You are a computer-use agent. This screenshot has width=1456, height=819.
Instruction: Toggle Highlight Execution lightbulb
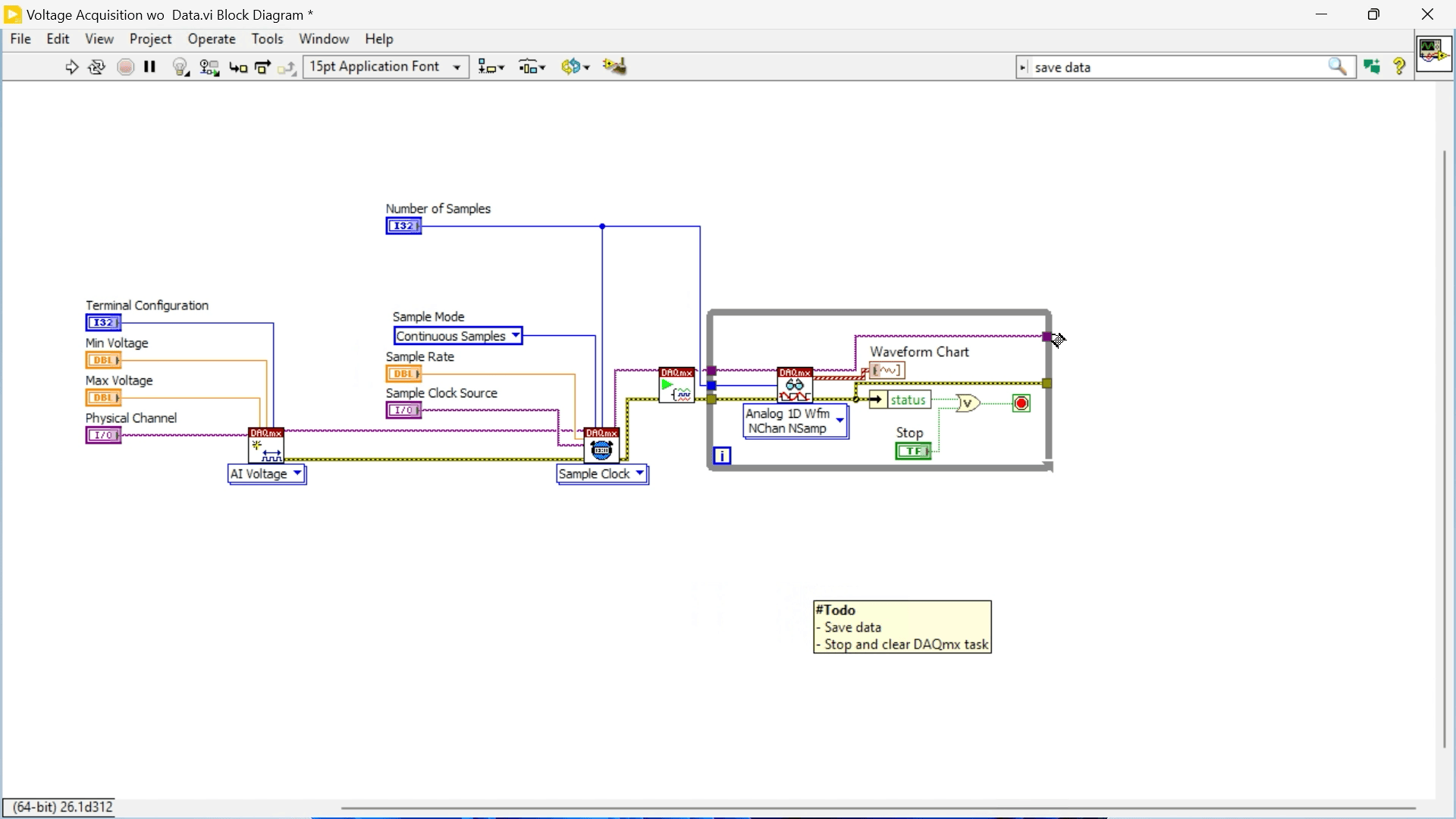[x=181, y=67]
